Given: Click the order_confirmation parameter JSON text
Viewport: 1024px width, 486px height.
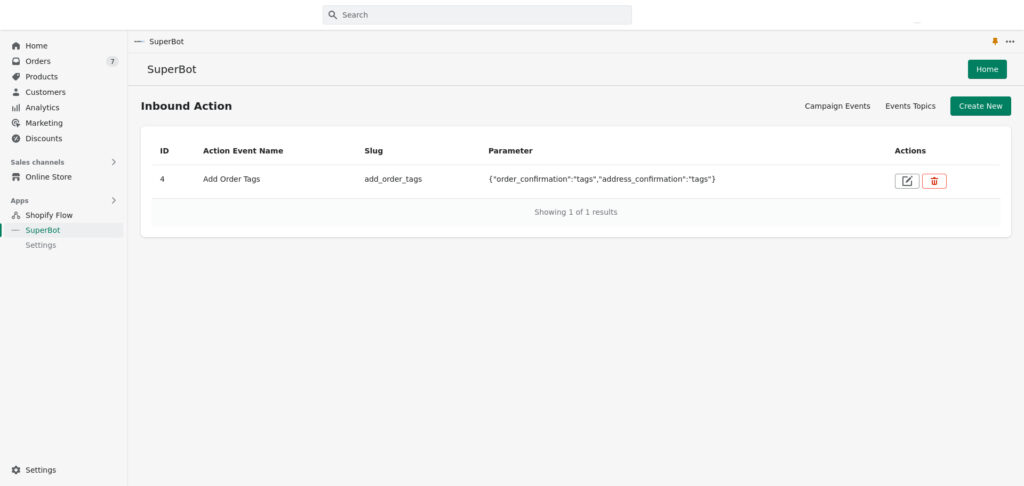Looking at the screenshot, I should coord(602,179).
